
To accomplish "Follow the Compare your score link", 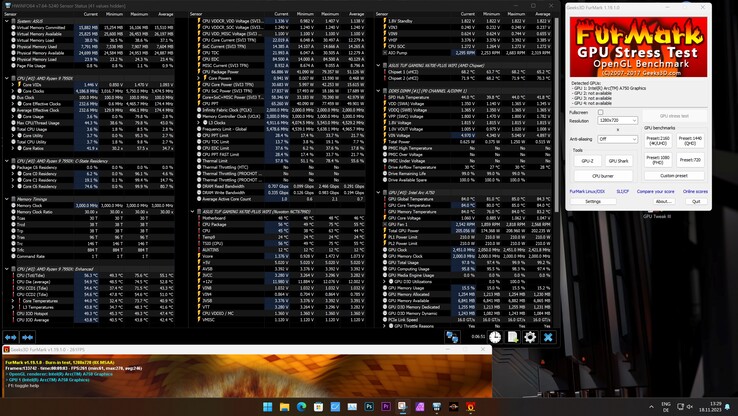I will (x=655, y=191).
